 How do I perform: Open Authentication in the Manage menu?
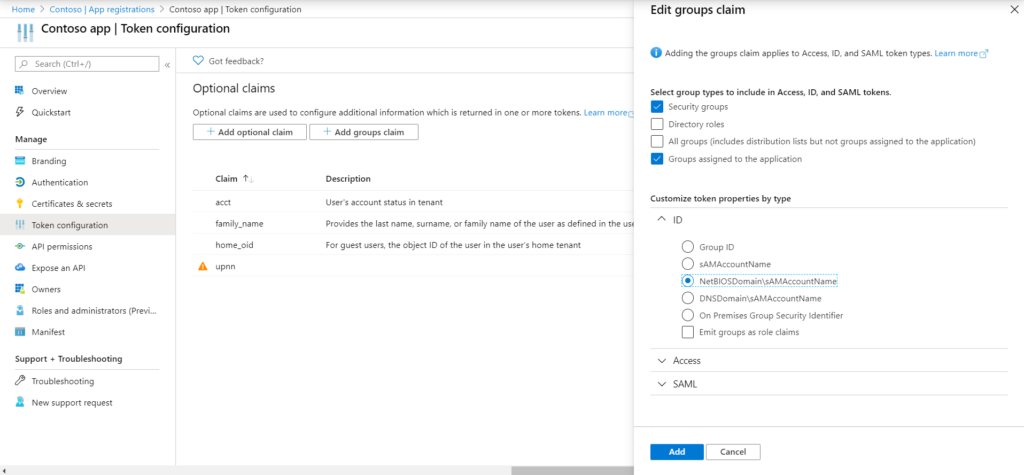59,183
